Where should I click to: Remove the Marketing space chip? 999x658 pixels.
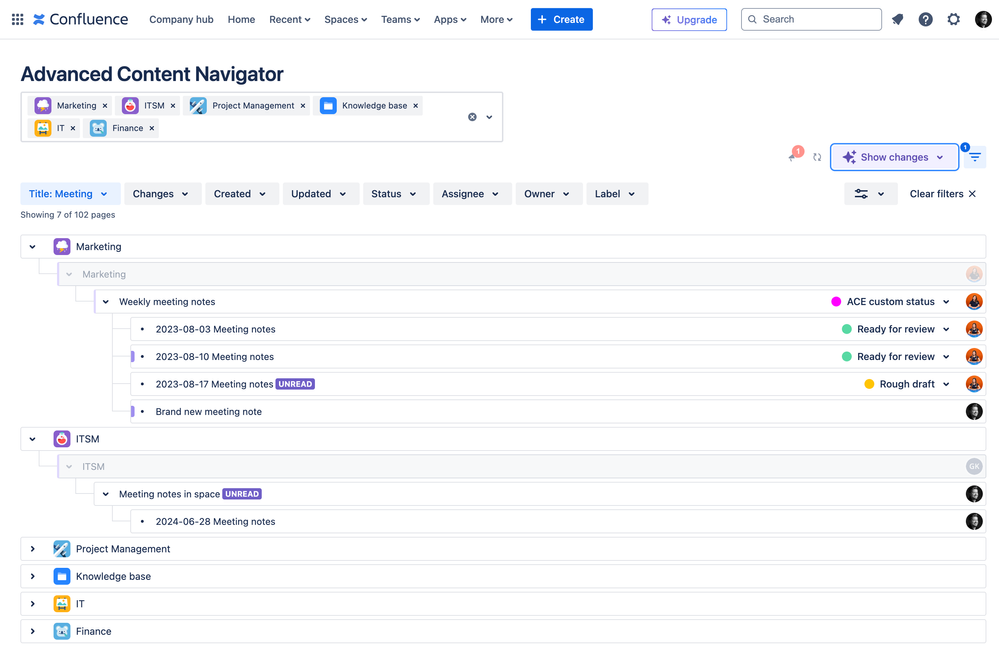pyautogui.click(x=105, y=106)
